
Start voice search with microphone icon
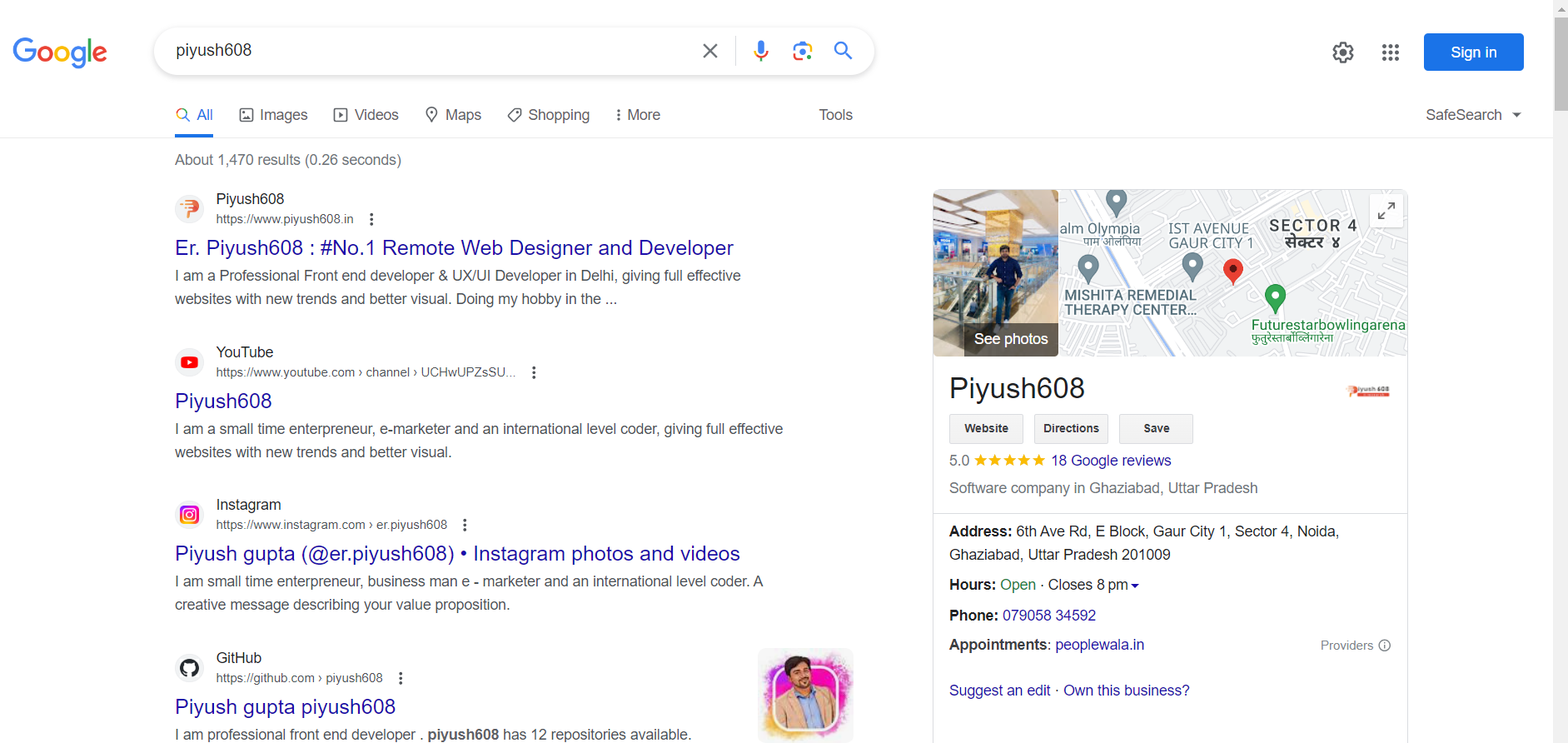tap(760, 51)
